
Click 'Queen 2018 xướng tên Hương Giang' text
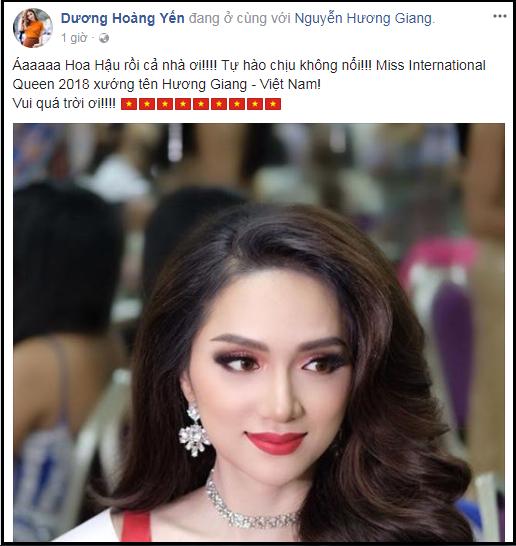tap(130, 85)
